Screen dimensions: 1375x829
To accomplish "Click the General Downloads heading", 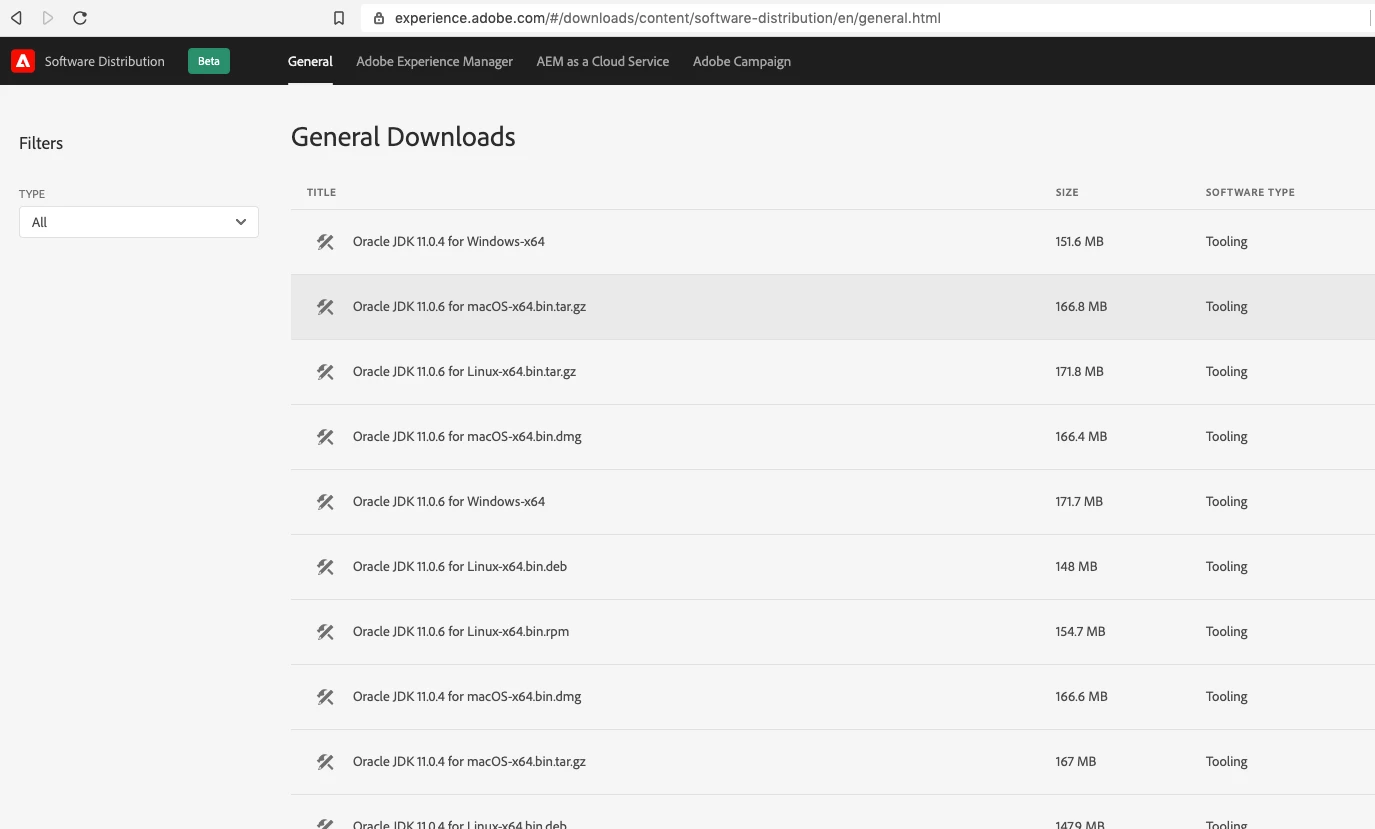I will click(x=403, y=137).
